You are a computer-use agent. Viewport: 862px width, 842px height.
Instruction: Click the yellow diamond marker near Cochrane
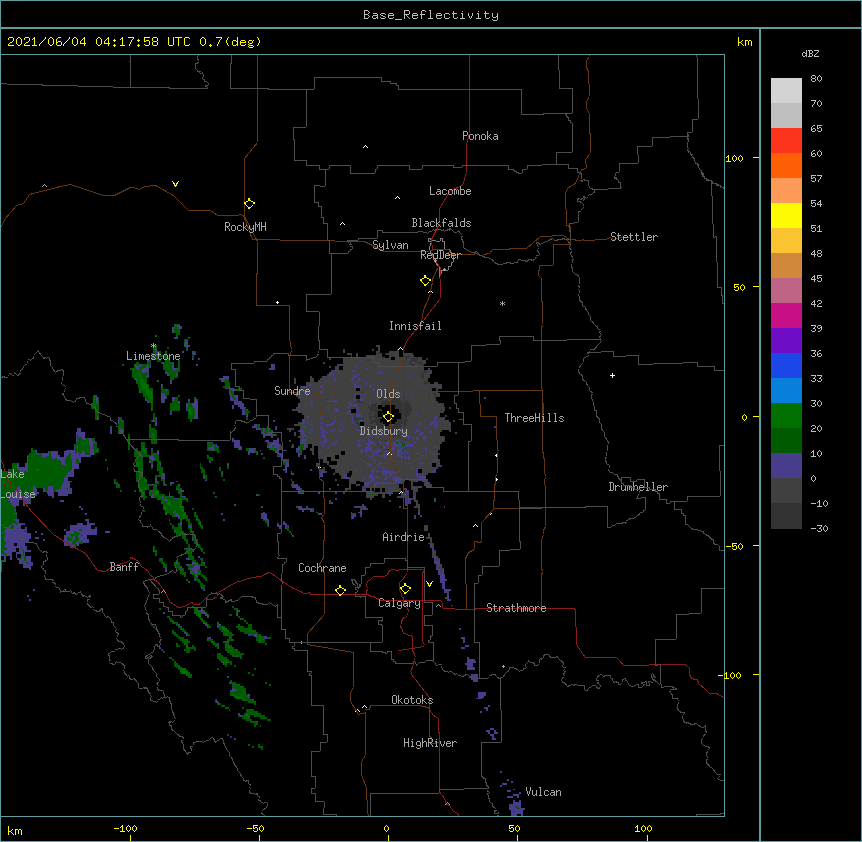pos(340,590)
